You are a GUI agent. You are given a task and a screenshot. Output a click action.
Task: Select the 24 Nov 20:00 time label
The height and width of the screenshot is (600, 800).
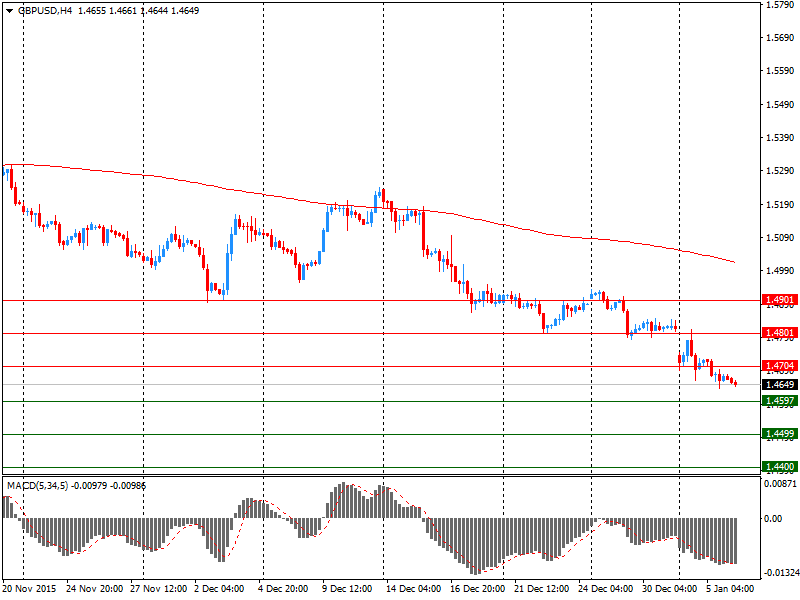(94, 588)
